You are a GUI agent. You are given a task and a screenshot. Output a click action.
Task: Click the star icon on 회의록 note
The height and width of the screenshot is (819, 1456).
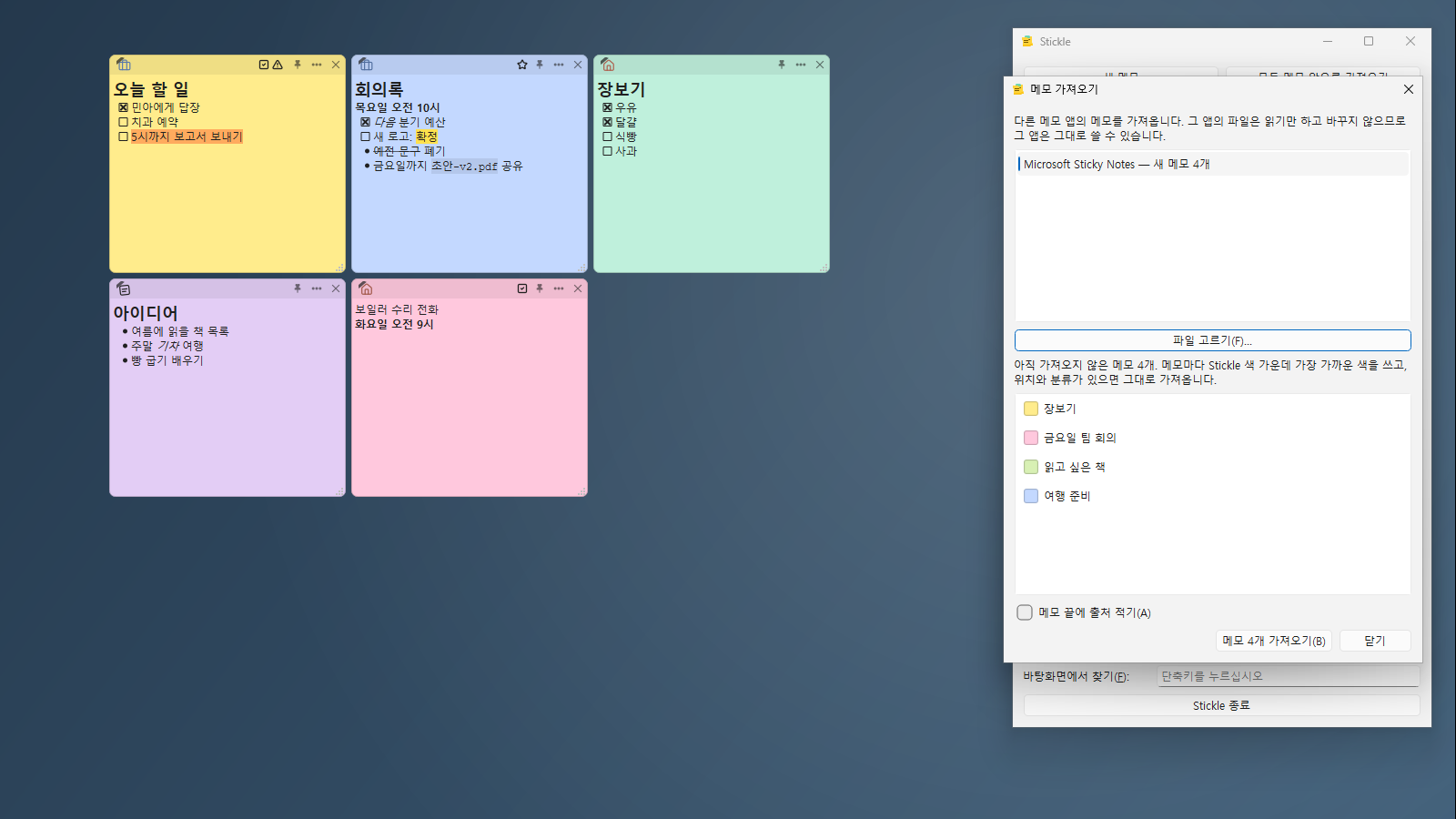pyautogui.click(x=522, y=65)
